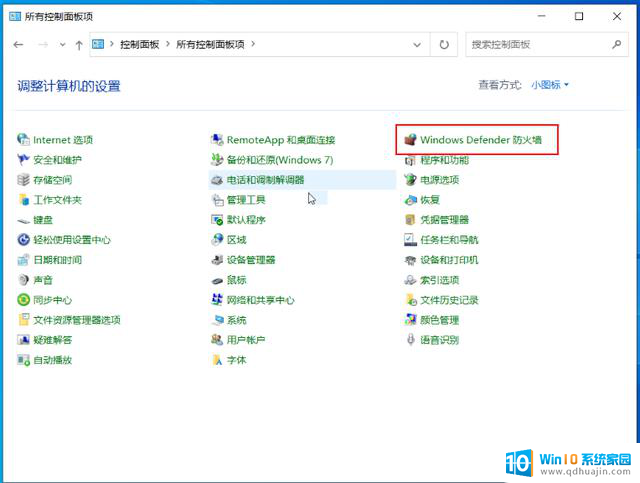Click the 默认程序 icon
This screenshot has width=640, height=483.
point(217,220)
